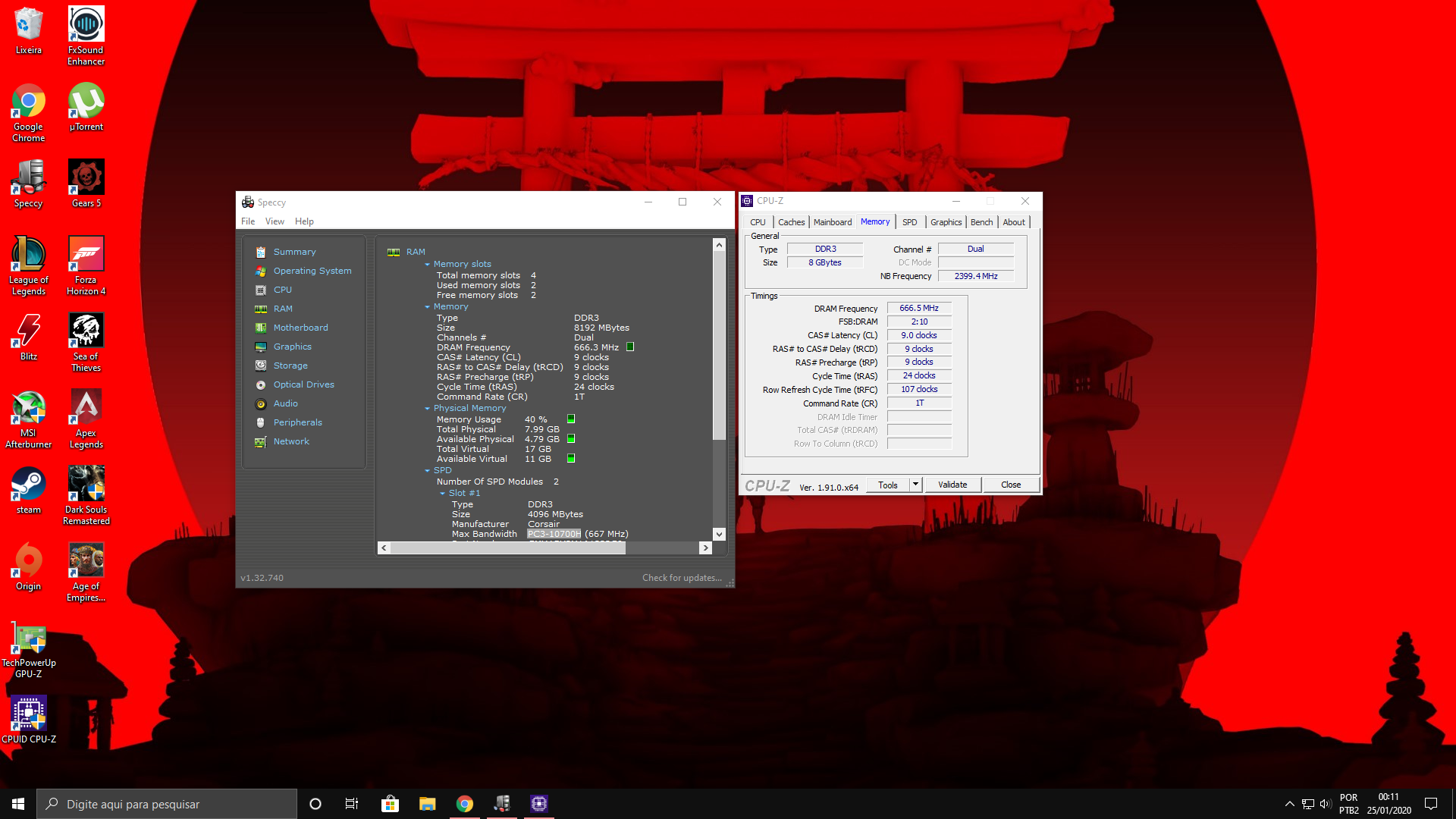Viewport: 1456px width, 819px height.
Task: Collapse the Slot #1 tree node
Action: coord(442,494)
